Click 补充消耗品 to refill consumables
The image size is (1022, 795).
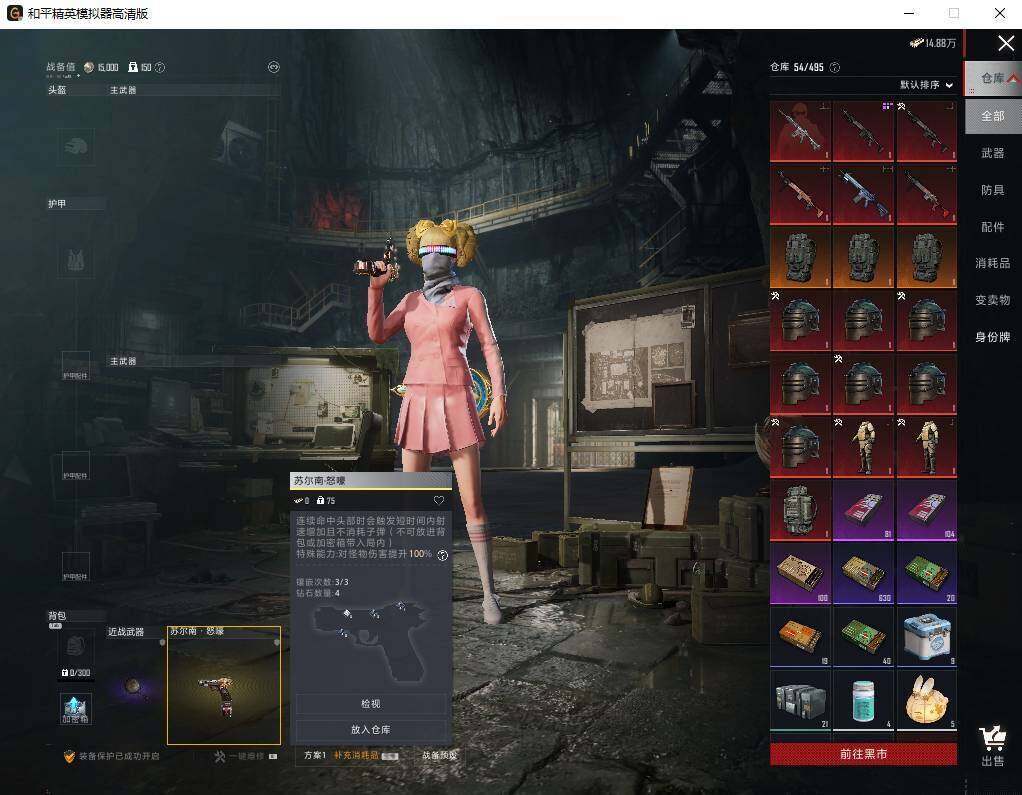click(356, 755)
